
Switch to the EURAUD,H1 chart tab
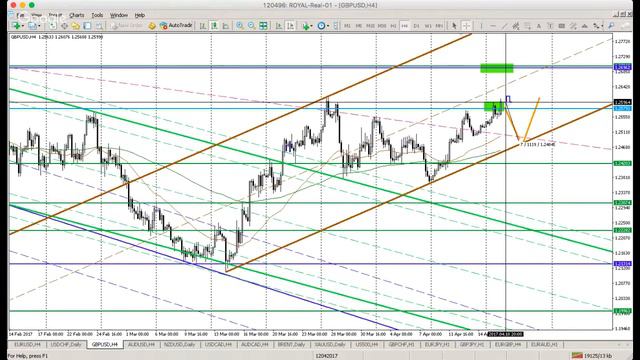[x=544, y=344]
